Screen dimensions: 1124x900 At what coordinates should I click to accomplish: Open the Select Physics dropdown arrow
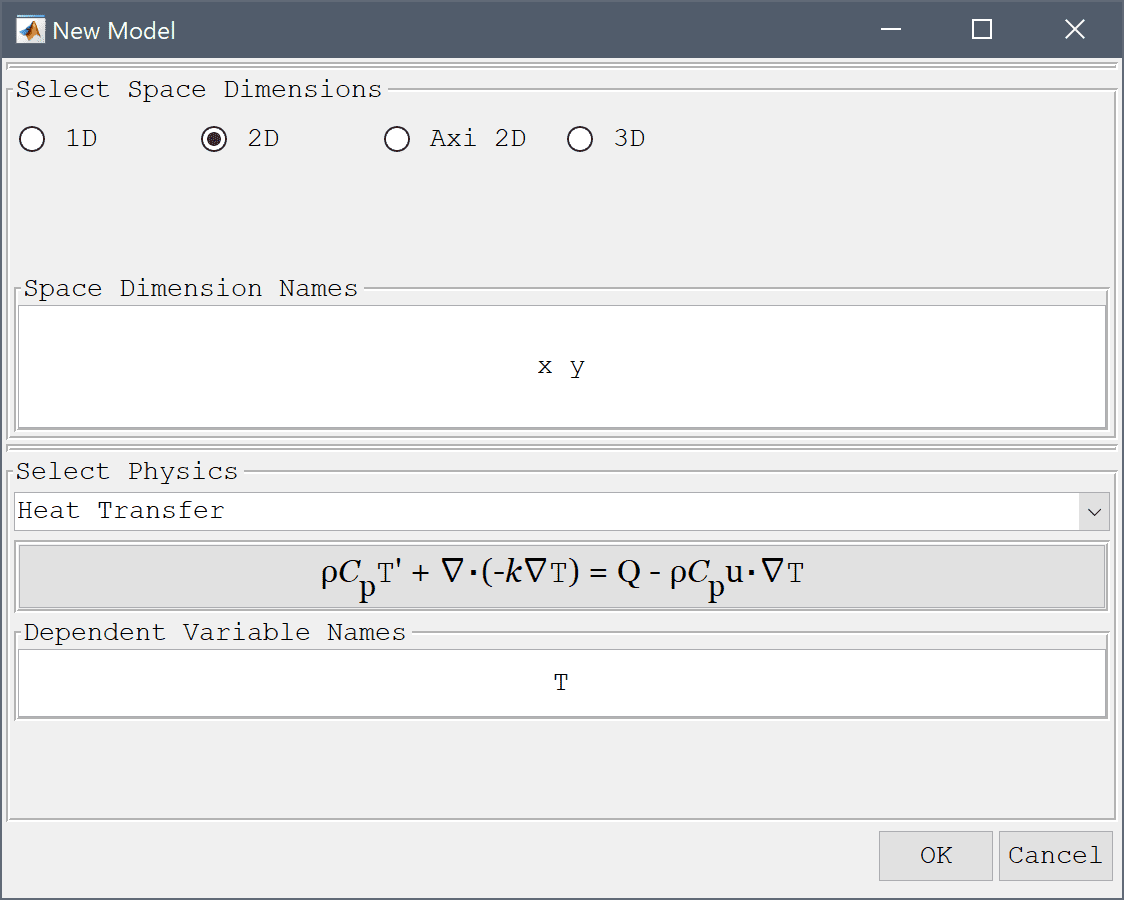click(x=1094, y=512)
